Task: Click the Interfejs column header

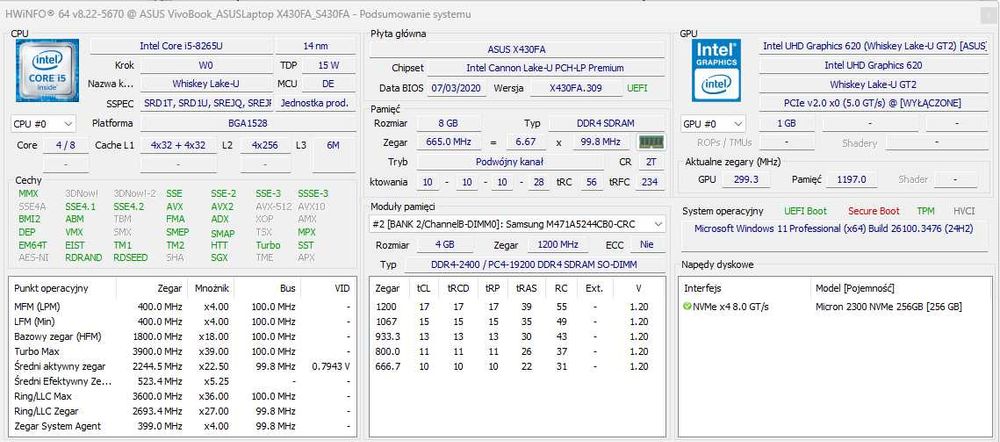Action: pyautogui.click(x=744, y=288)
